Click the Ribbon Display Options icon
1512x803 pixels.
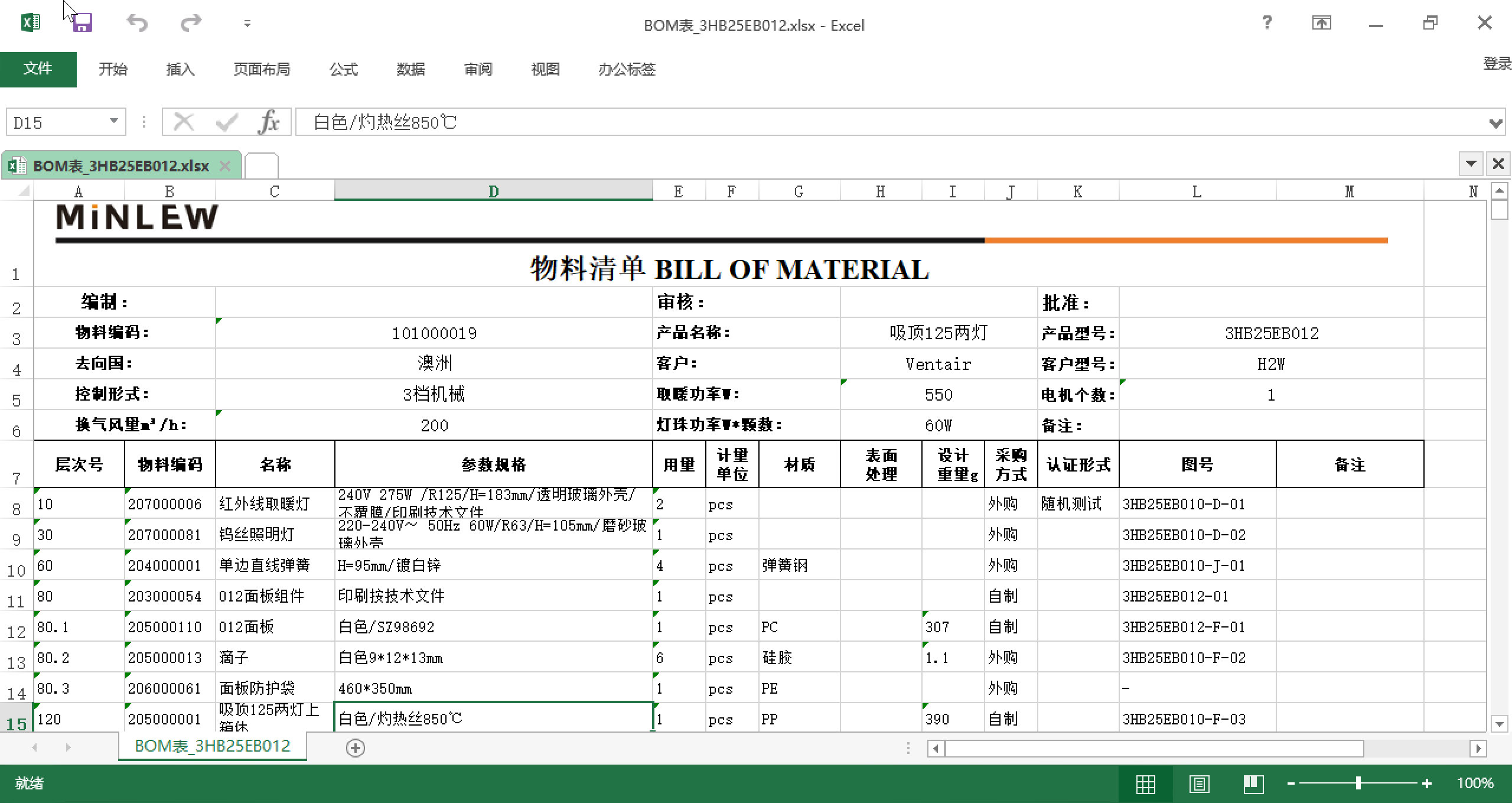[x=1321, y=24]
